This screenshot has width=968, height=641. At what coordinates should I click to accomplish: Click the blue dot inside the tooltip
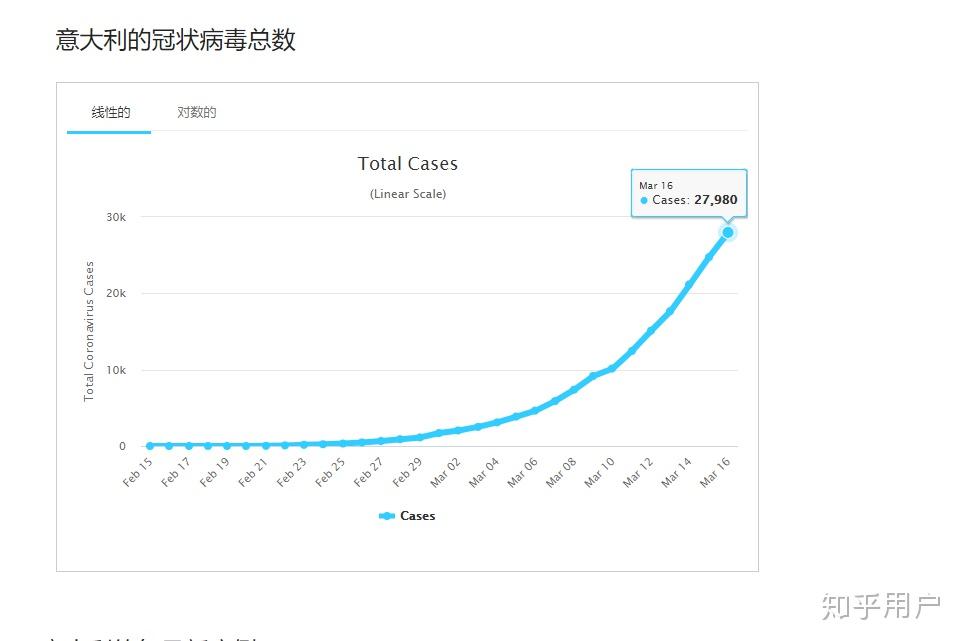pyautogui.click(x=644, y=200)
